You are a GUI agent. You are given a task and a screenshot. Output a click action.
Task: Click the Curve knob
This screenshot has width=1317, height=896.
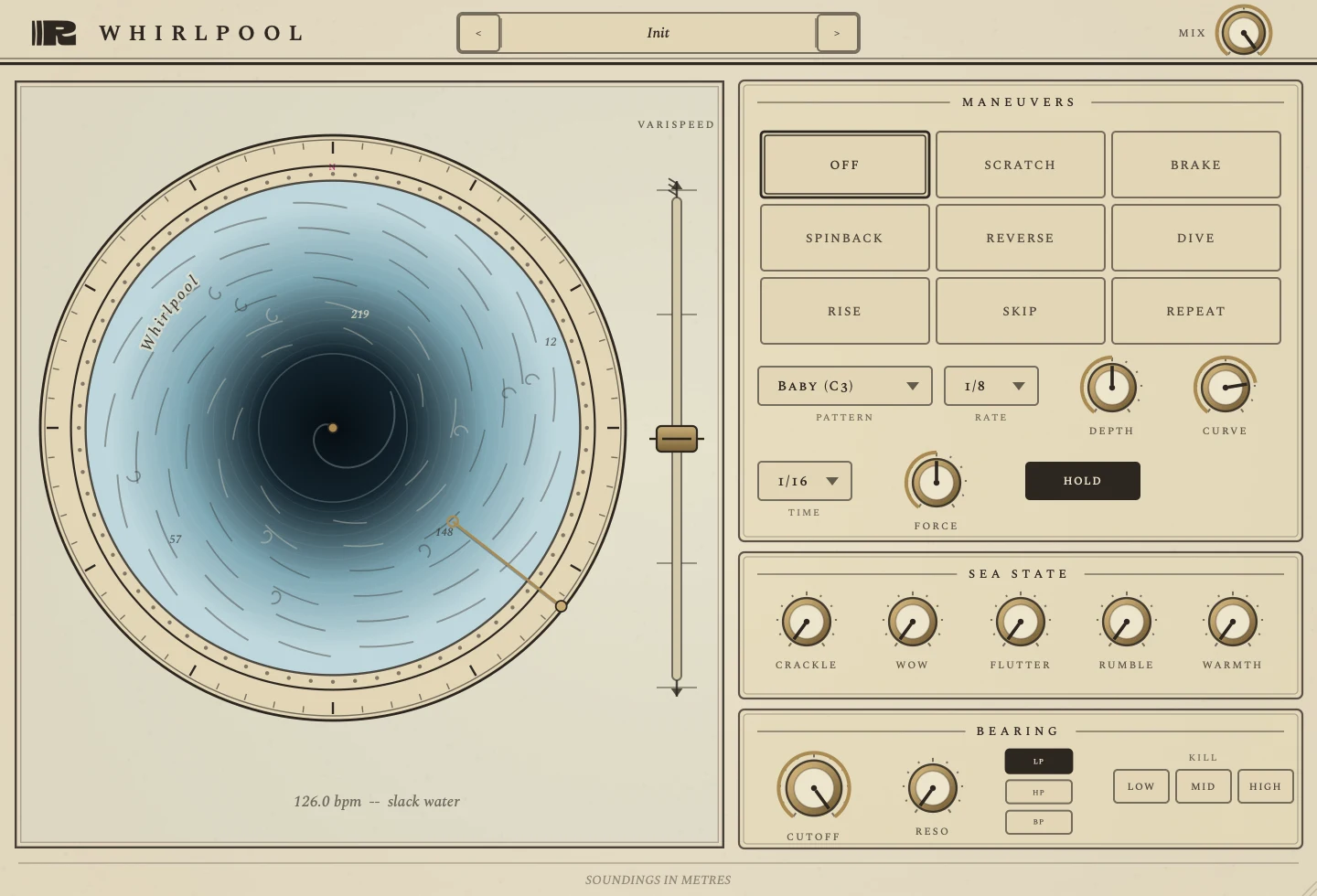coord(1226,387)
